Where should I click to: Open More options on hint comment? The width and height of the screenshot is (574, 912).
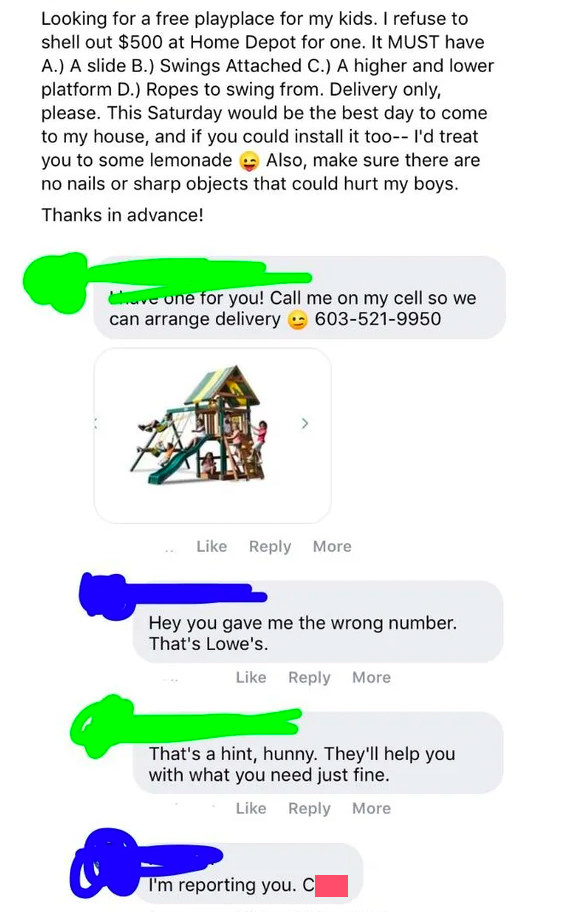[x=372, y=808]
